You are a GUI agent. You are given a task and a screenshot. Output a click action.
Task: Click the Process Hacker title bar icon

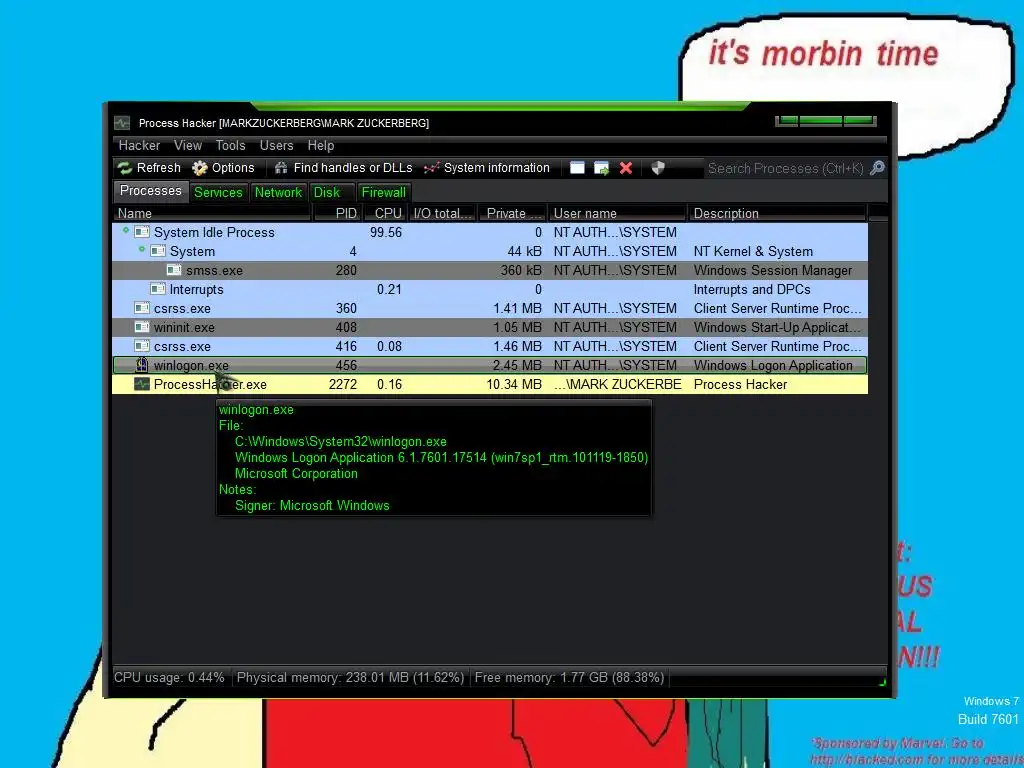tap(122, 123)
